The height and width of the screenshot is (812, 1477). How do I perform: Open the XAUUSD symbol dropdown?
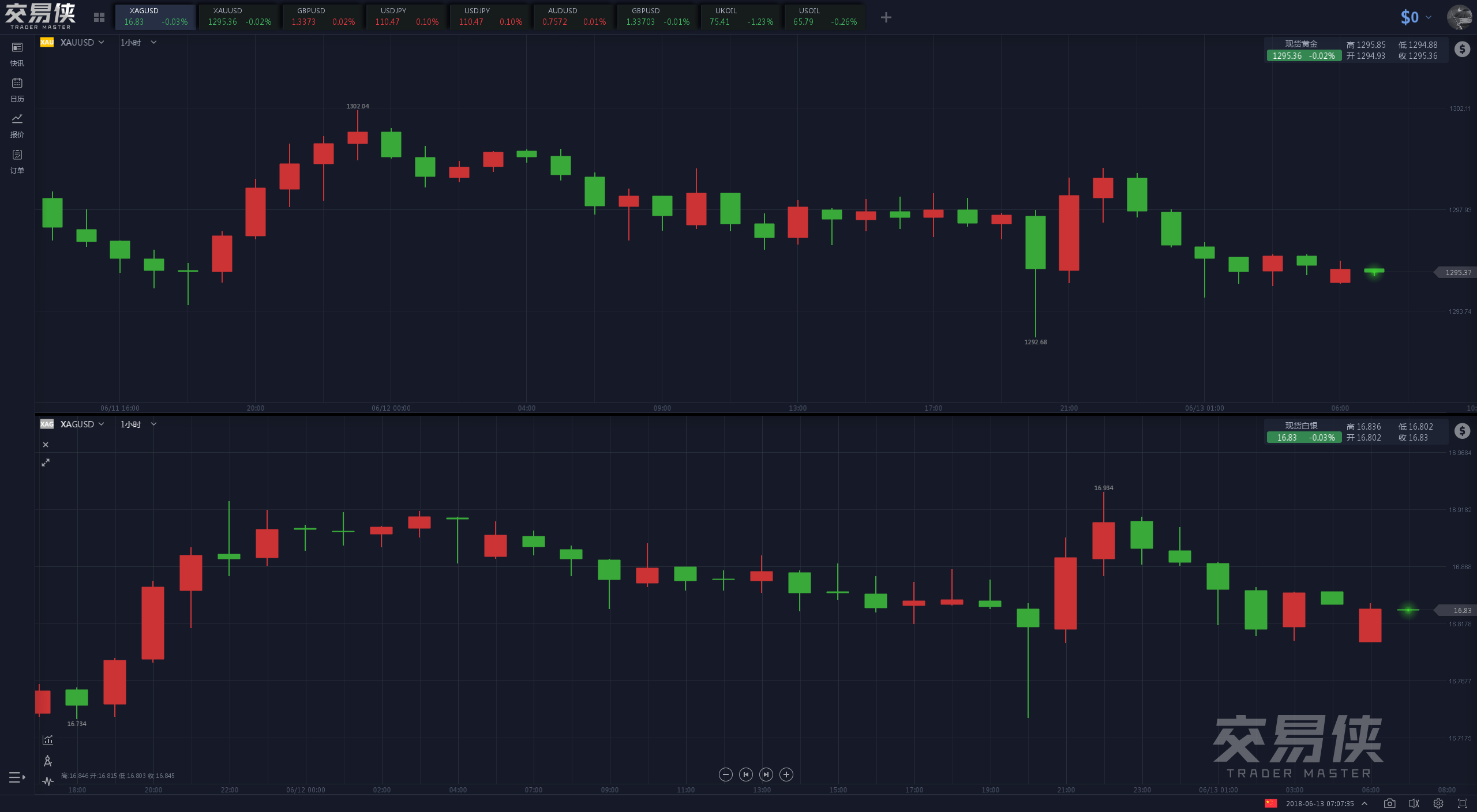click(83, 42)
